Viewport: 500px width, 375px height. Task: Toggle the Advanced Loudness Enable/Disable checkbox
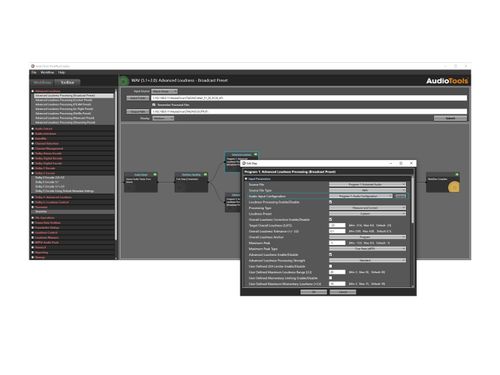tap(331, 254)
